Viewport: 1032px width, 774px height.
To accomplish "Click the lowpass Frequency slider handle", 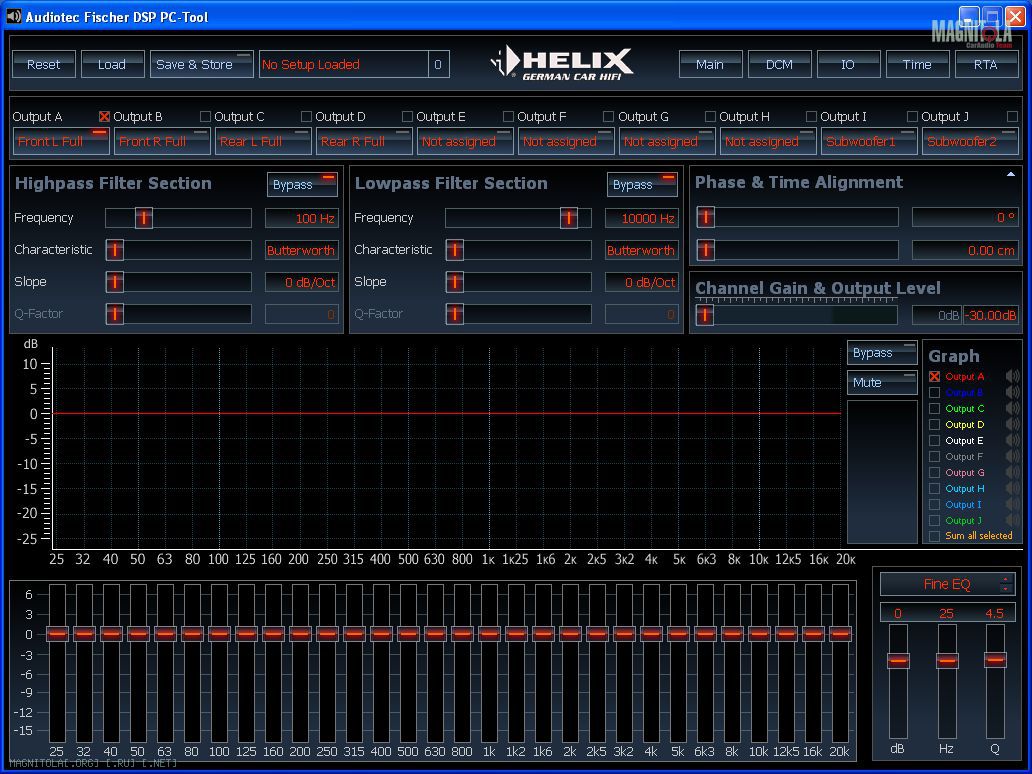I will coord(569,218).
